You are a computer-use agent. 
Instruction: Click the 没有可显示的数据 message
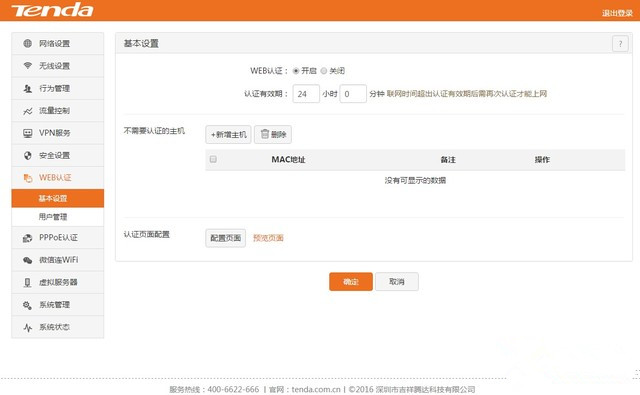(x=415, y=180)
